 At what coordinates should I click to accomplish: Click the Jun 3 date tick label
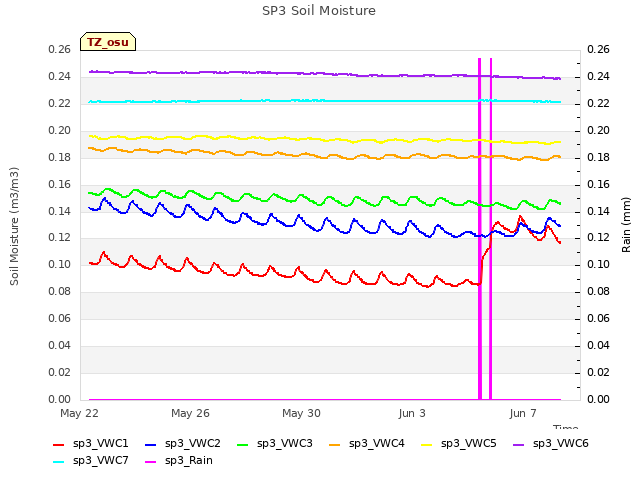coord(412,413)
